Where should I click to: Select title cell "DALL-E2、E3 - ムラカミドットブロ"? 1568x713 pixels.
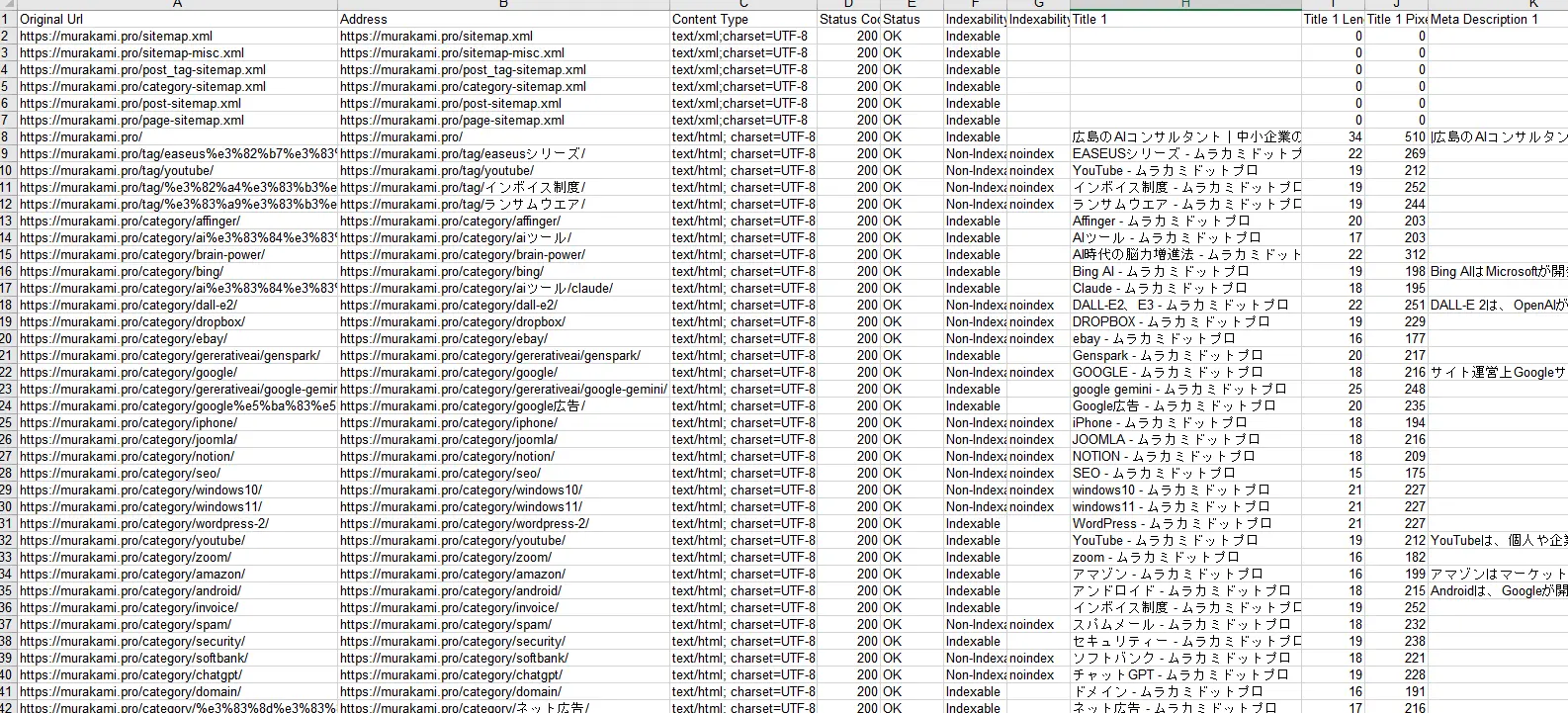[x=1185, y=305]
